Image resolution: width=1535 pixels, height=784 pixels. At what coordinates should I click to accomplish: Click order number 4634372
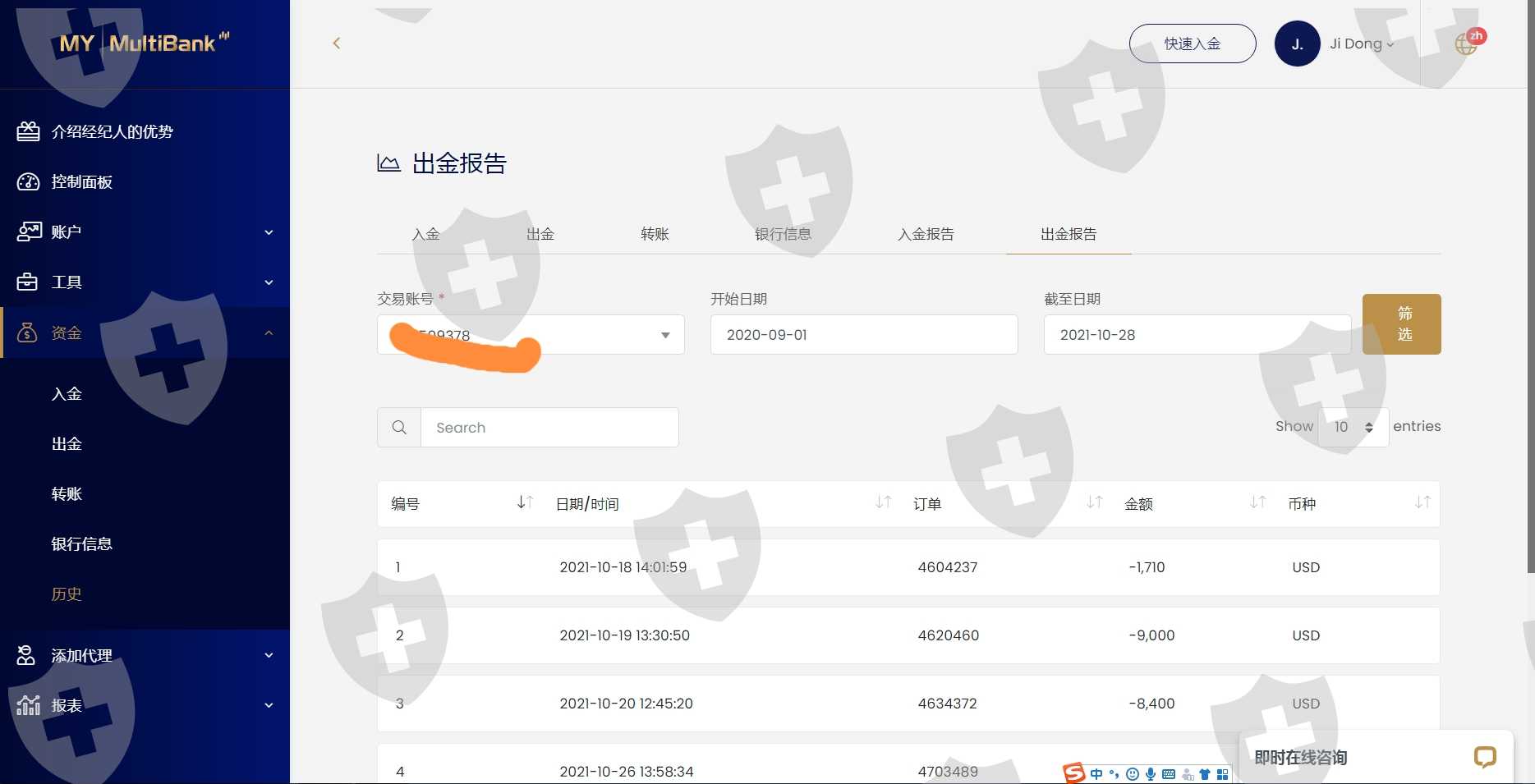tap(948, 704)
